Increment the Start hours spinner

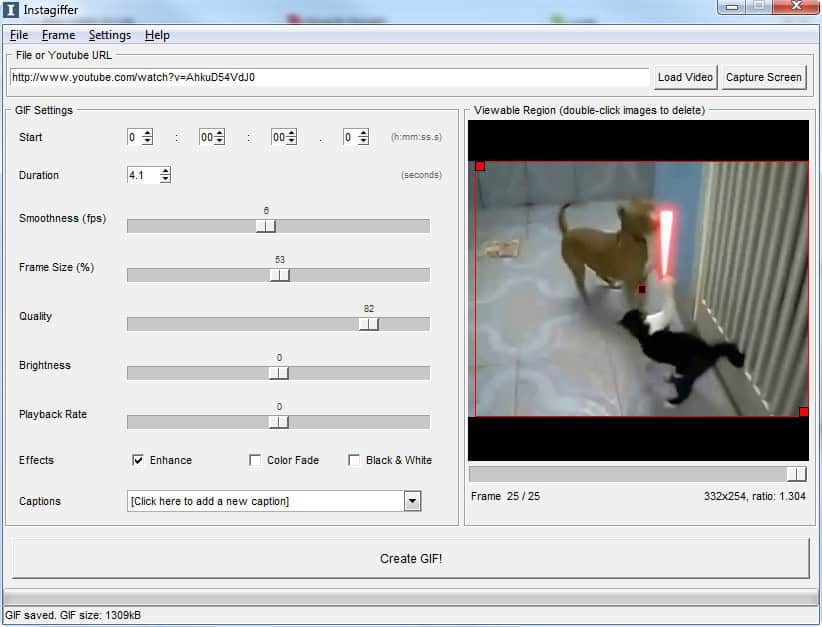coord(147,133)
